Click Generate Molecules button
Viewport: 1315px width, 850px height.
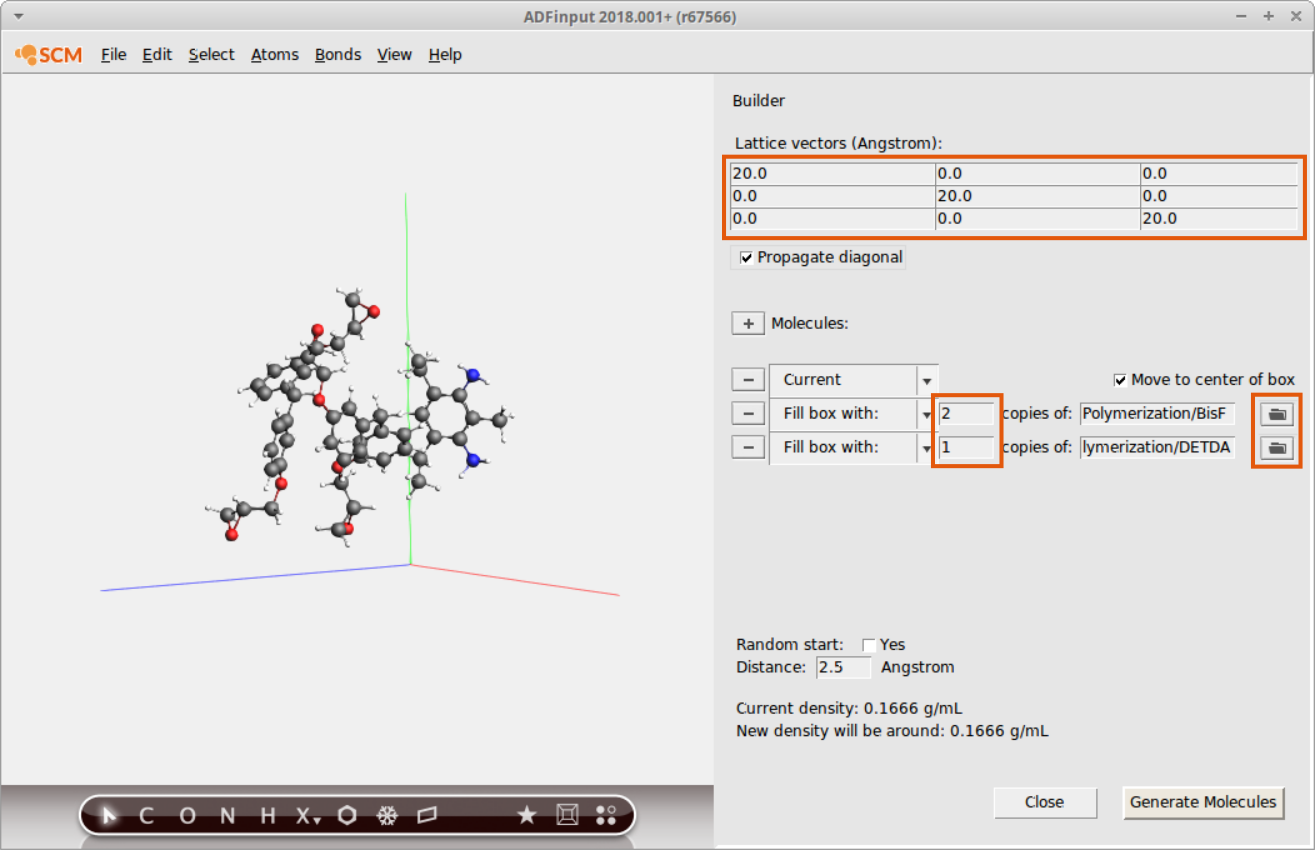click(x=1203, y=802)
